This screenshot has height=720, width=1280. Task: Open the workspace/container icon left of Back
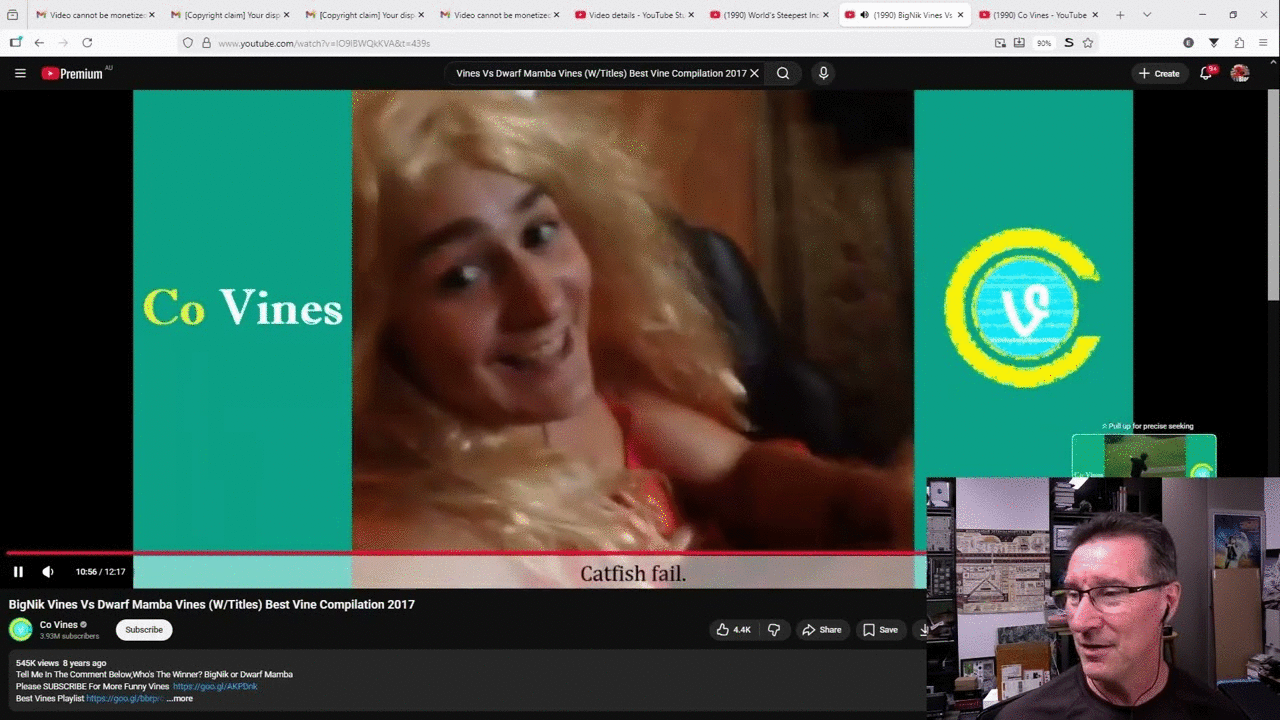15,43
